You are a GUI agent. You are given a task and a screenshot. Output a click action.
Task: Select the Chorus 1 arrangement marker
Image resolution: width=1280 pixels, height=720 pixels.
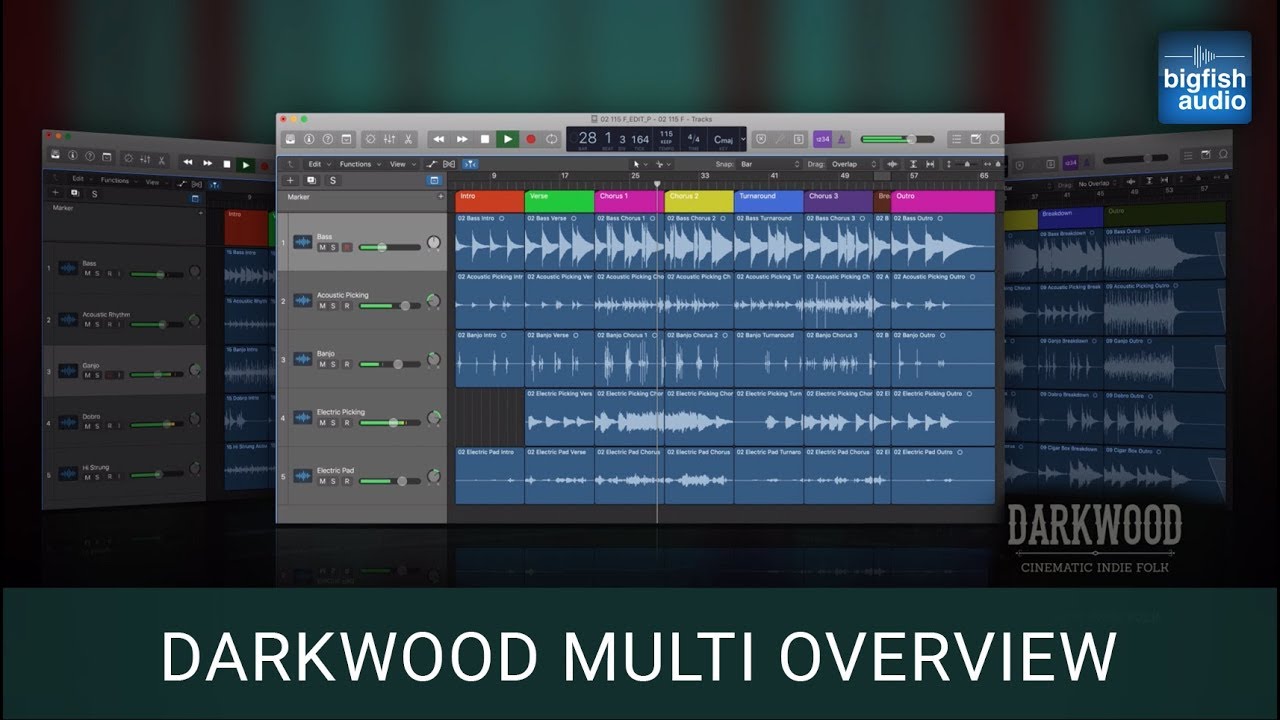[630, 201]
